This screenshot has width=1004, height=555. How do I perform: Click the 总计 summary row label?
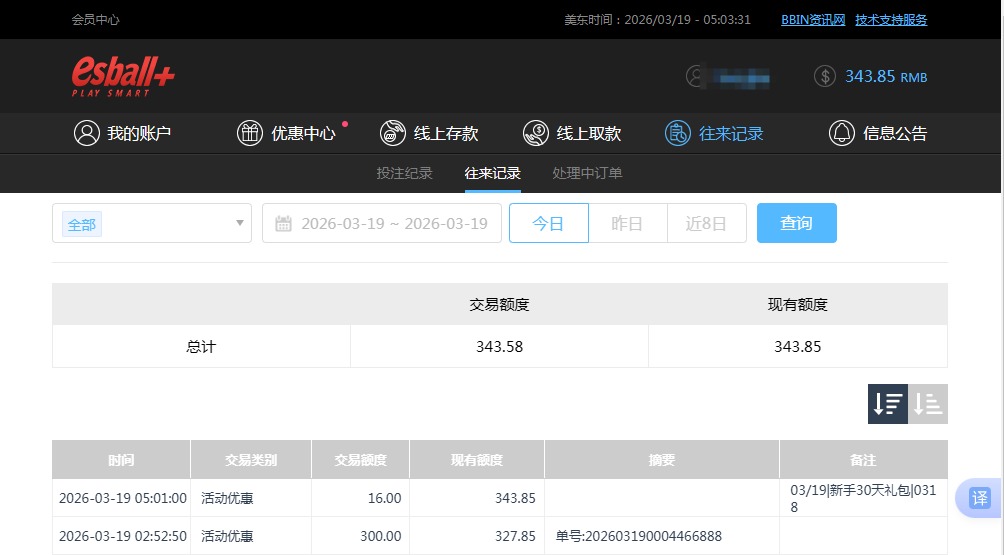(201, 346)
